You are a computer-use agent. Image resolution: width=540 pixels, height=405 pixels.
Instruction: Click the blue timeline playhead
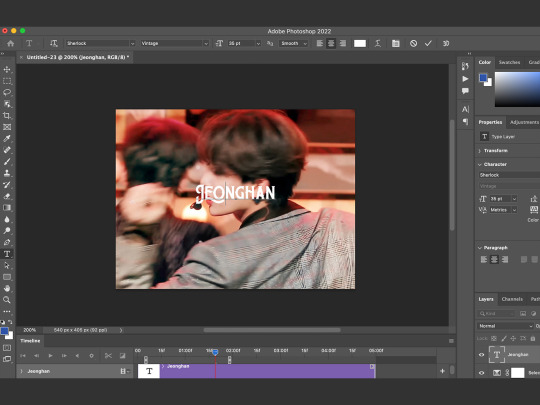pyautogui.click(x=215, y=352)
